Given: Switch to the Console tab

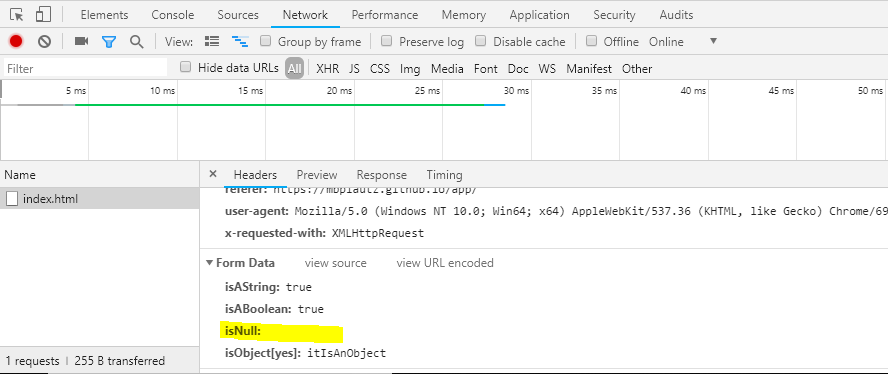Looking at the screenshot, I should pos(173,15).
